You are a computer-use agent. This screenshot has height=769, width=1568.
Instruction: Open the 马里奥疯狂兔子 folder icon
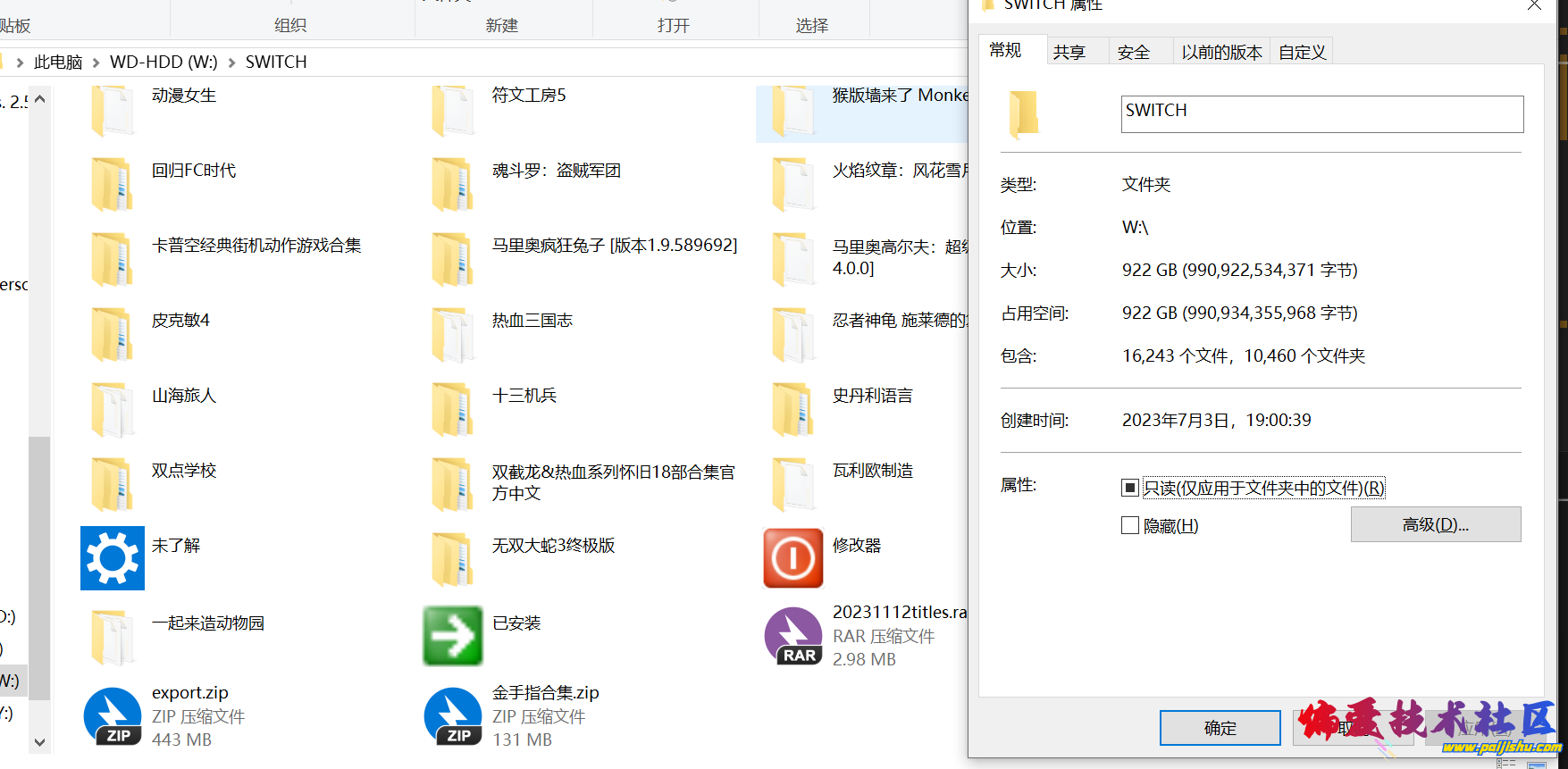point(453,259)
